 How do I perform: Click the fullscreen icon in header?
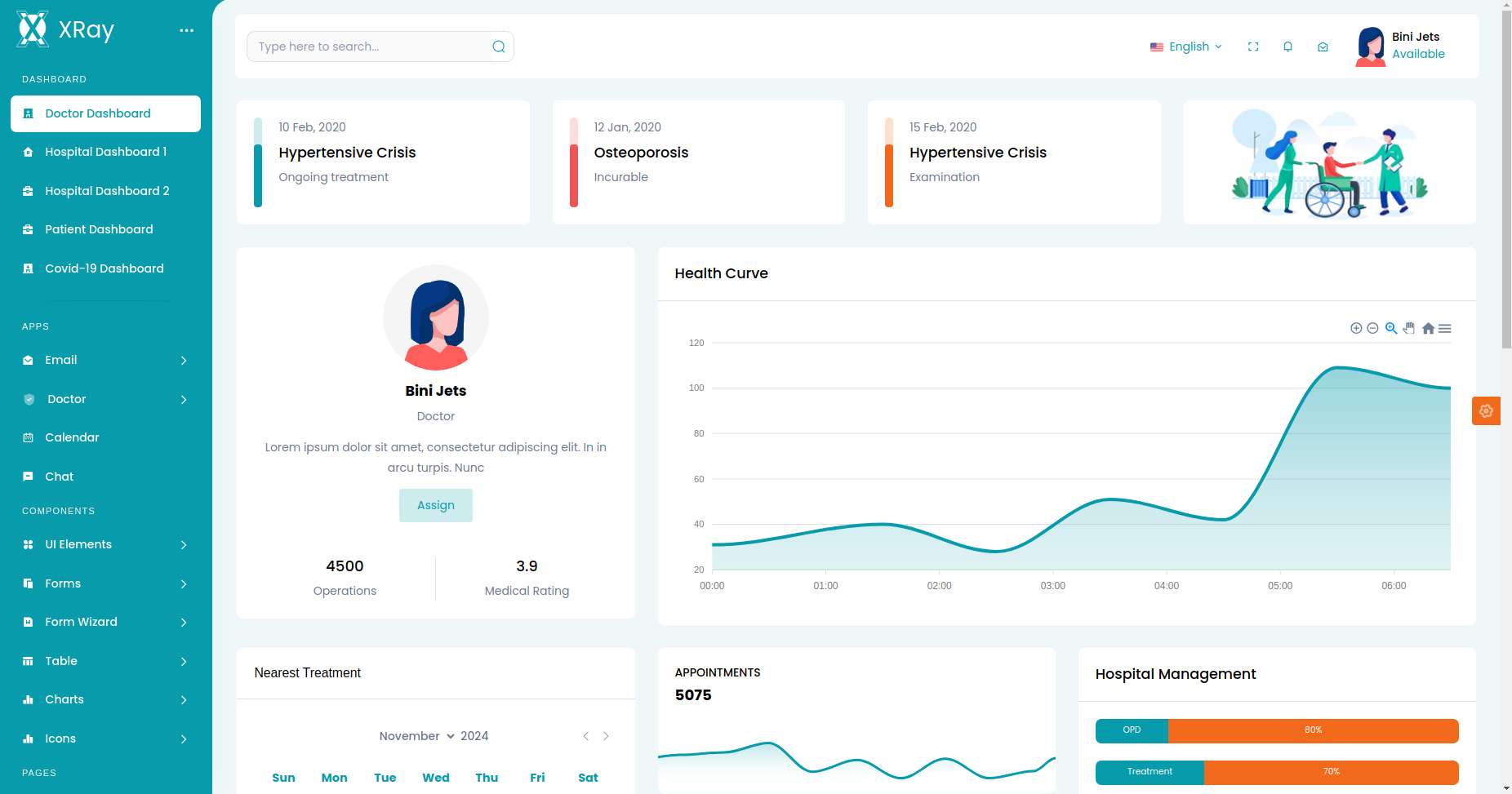pyautogui.click(x=1253, y=47)
